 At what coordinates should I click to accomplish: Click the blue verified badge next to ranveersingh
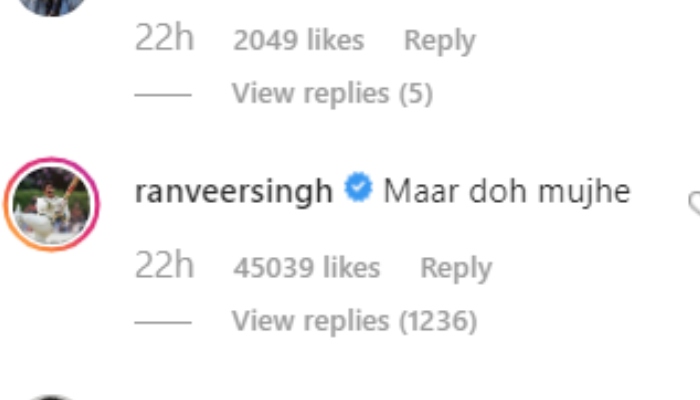[x=358, y=187]
